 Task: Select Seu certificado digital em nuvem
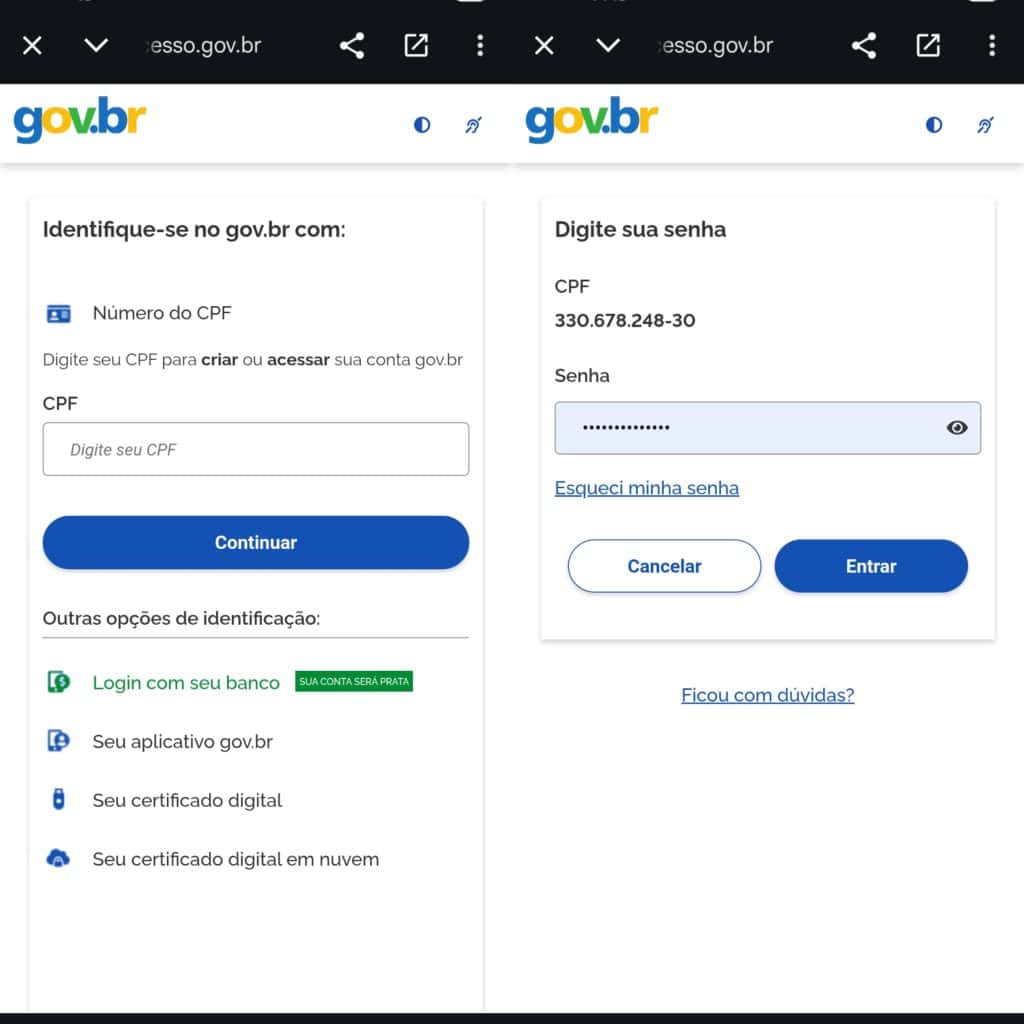pos(234,859)
